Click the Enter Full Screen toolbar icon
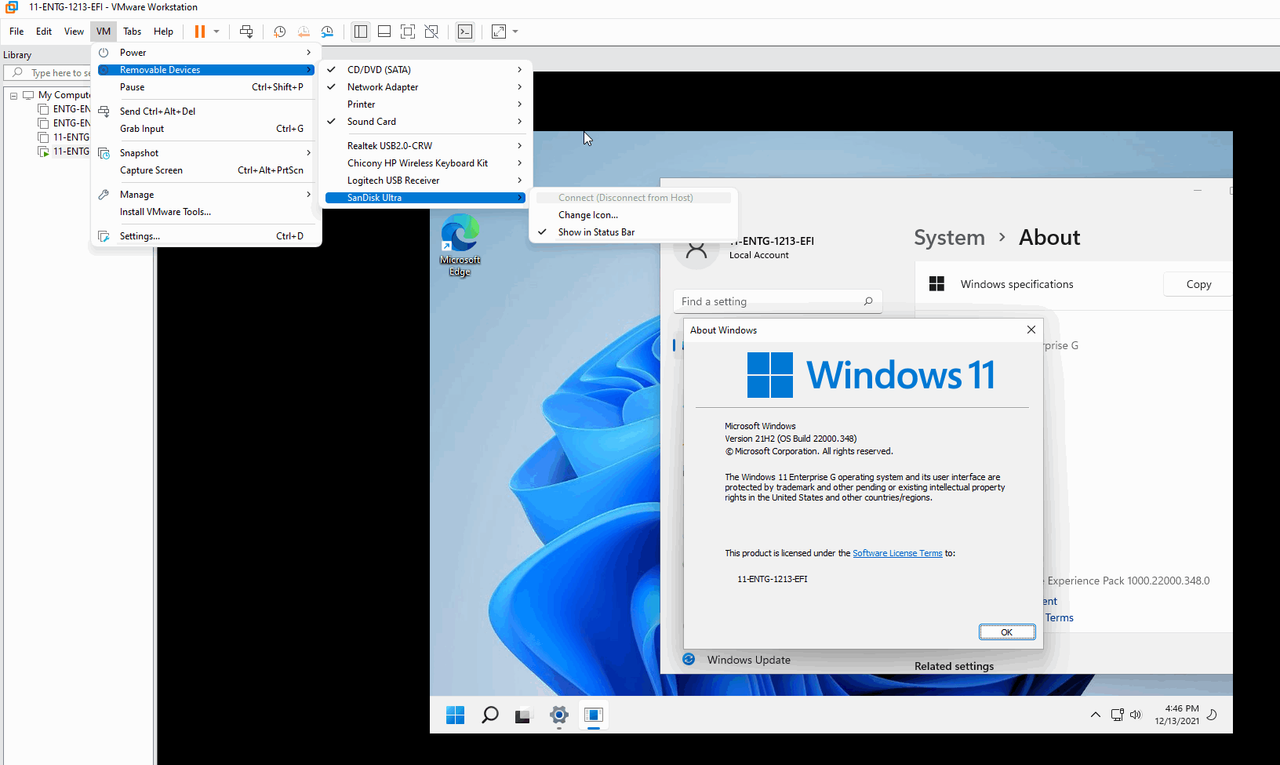Image resolution: width=1280 pixels, height=765 pixels. pyautogui.click(x=408, y=31)
